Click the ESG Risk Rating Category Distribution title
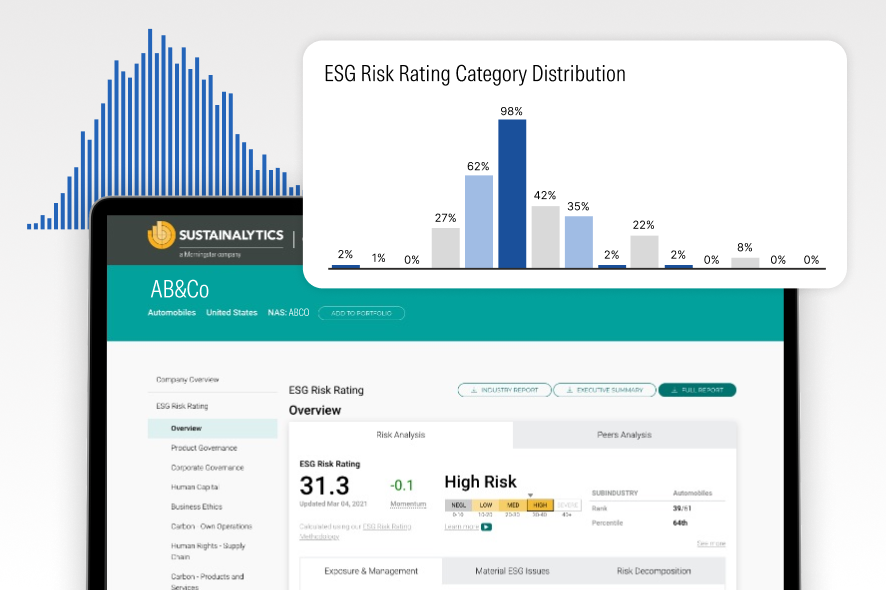 [475, 74]
